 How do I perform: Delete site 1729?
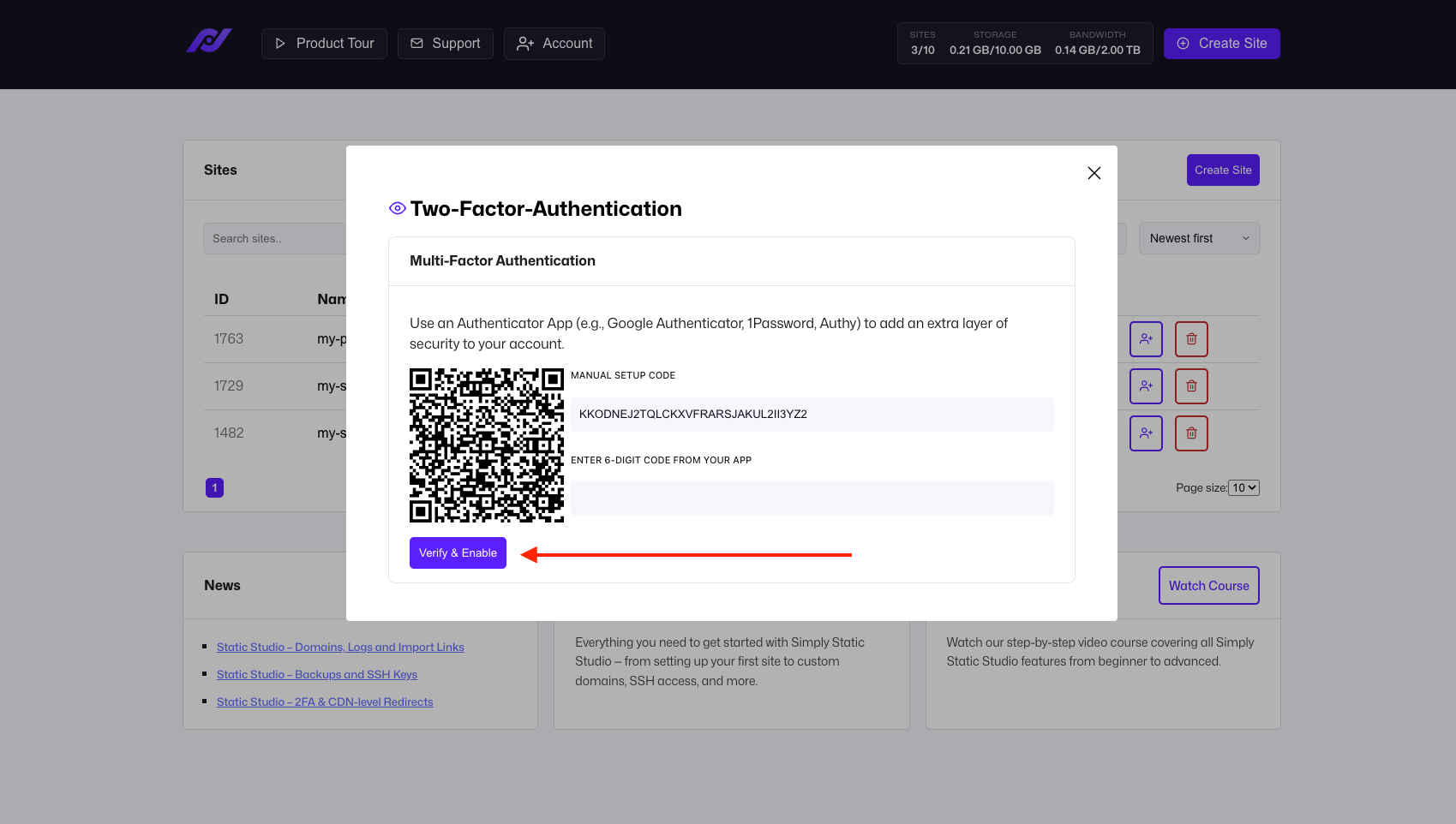[1191, 386]
